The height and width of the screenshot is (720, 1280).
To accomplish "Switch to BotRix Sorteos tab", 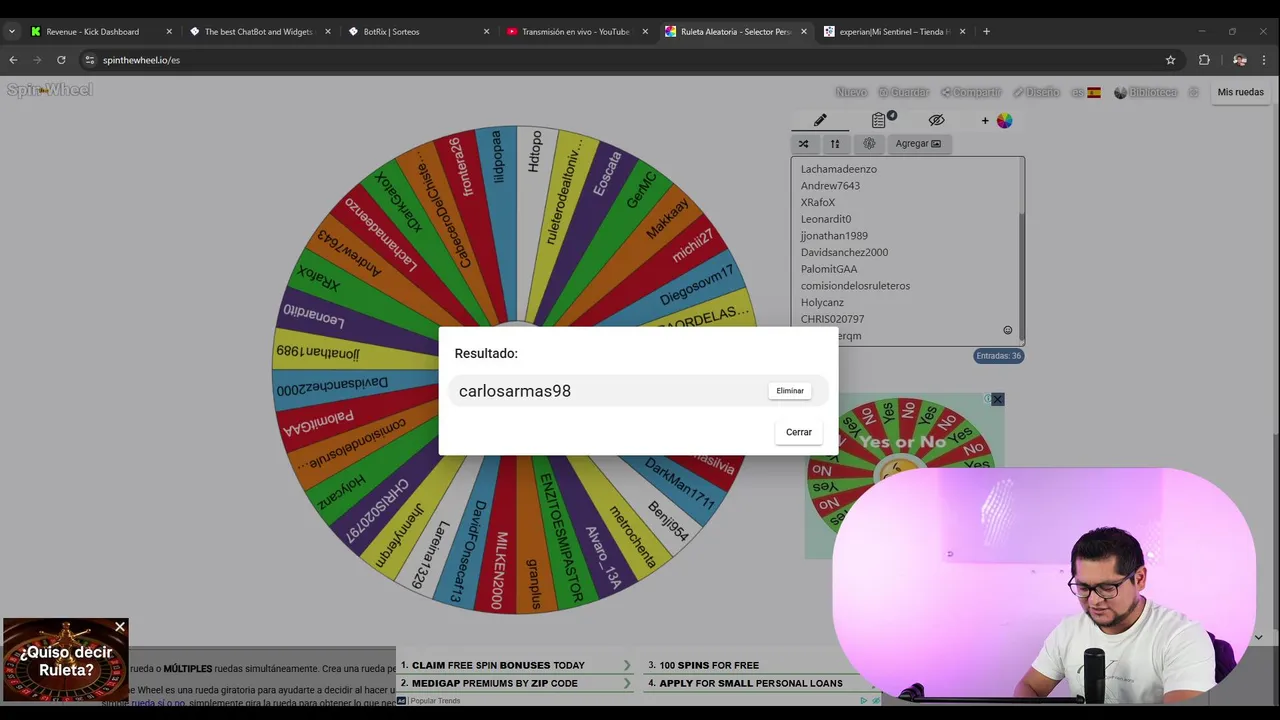I will coord(391,32).
